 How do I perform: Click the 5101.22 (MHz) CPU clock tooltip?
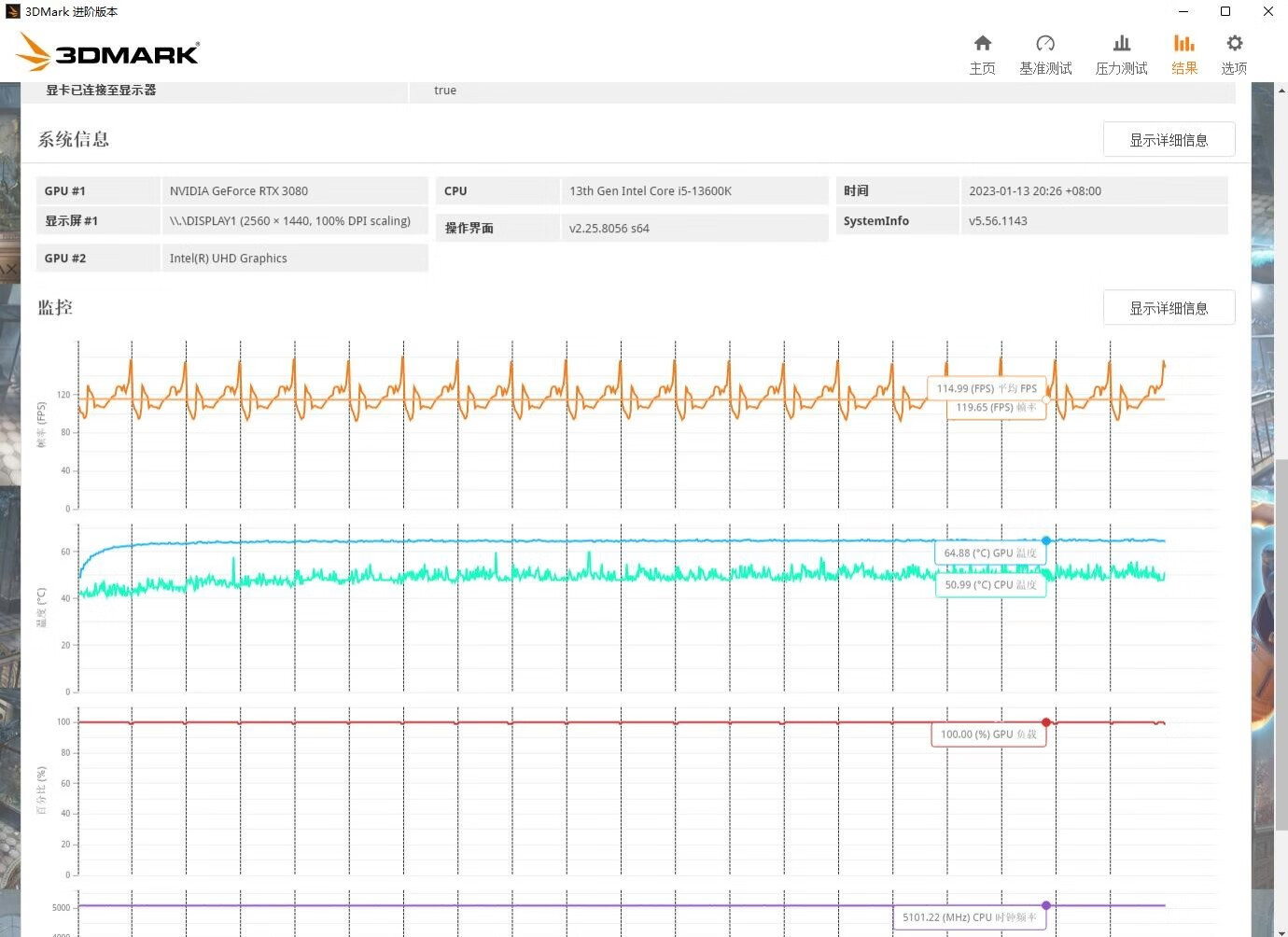[969, 917]
